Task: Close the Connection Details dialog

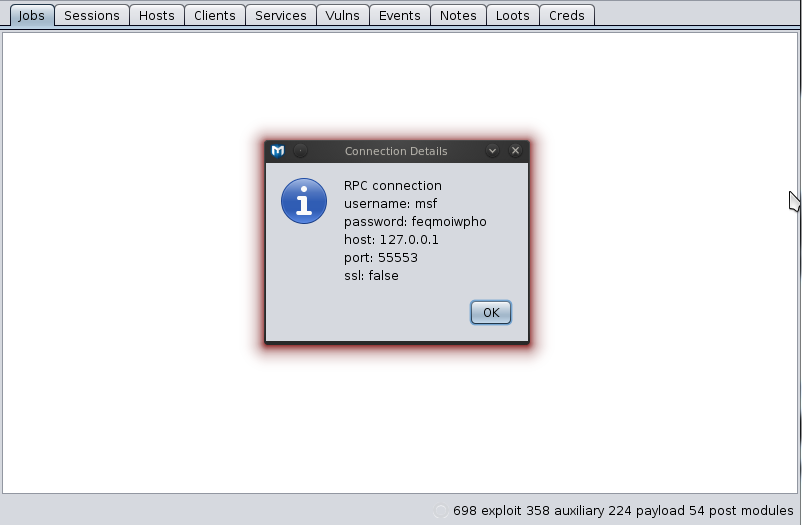Action: (515, 150)
